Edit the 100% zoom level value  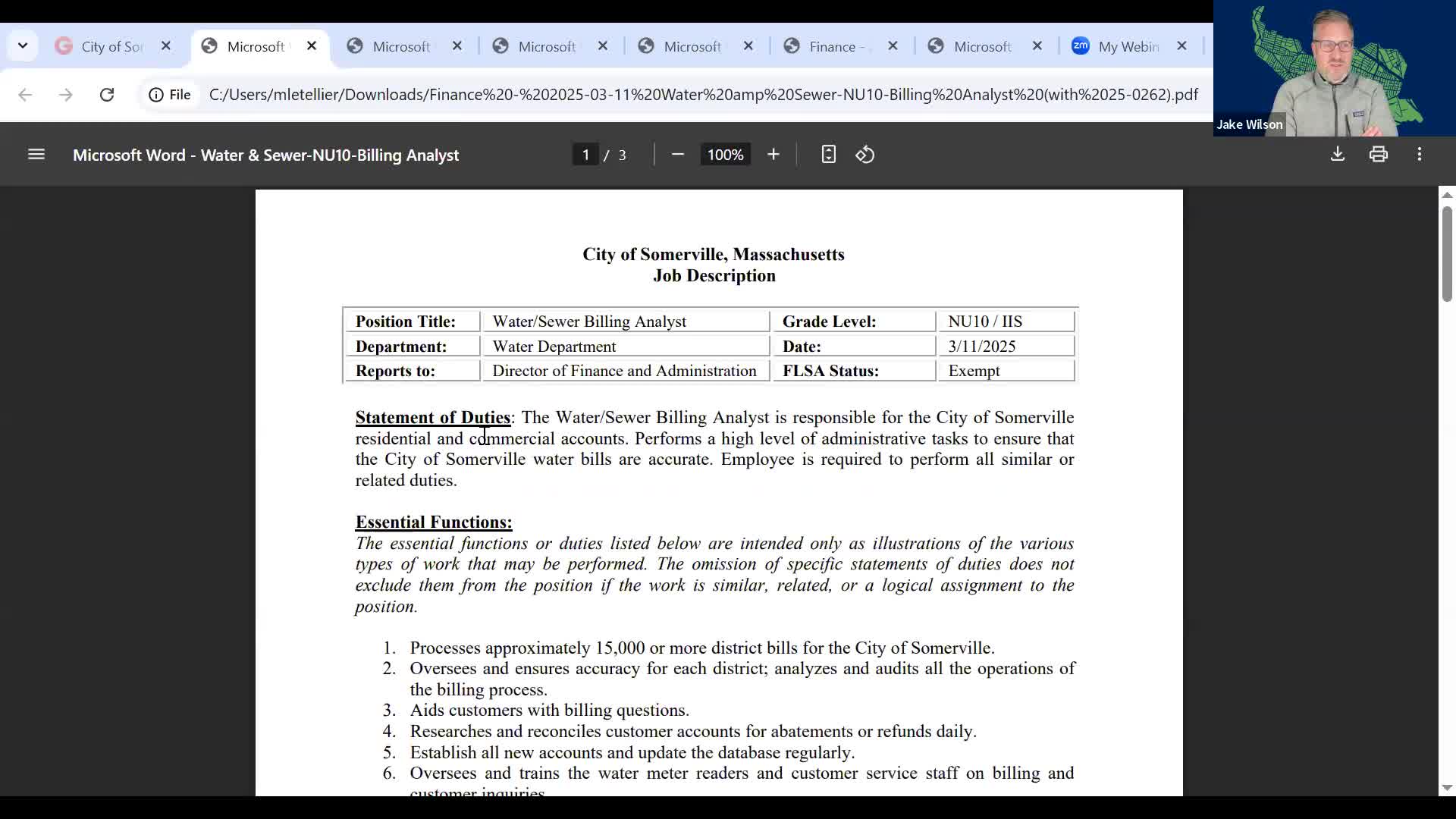click(x=725, y=154)
